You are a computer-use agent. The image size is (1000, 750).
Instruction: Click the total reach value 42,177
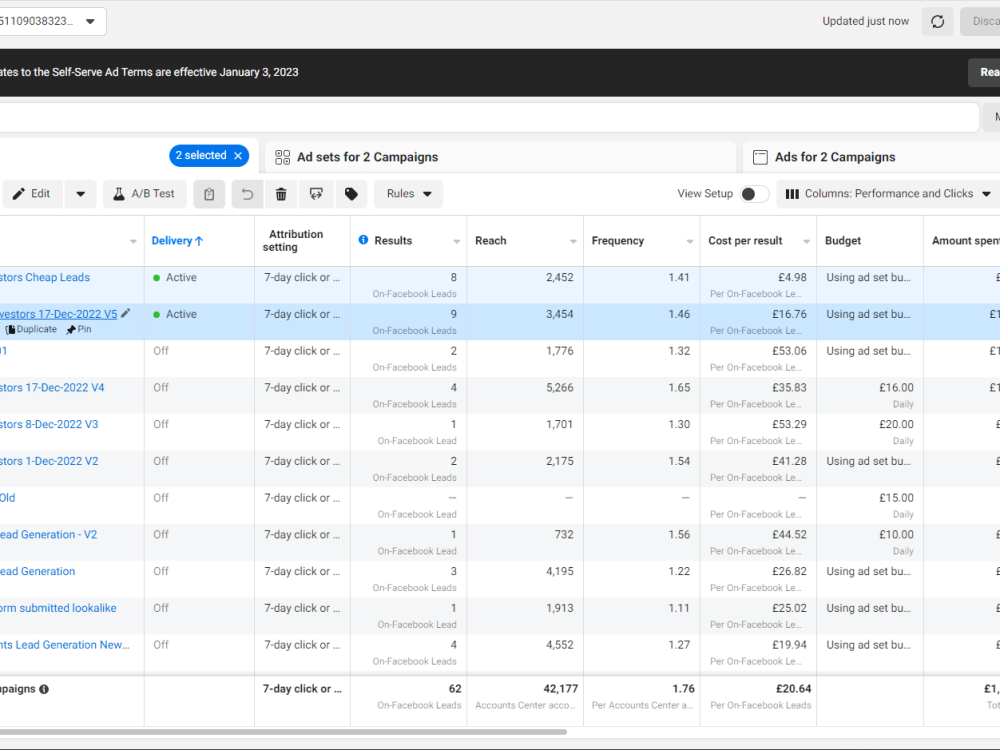coord(561,689)
